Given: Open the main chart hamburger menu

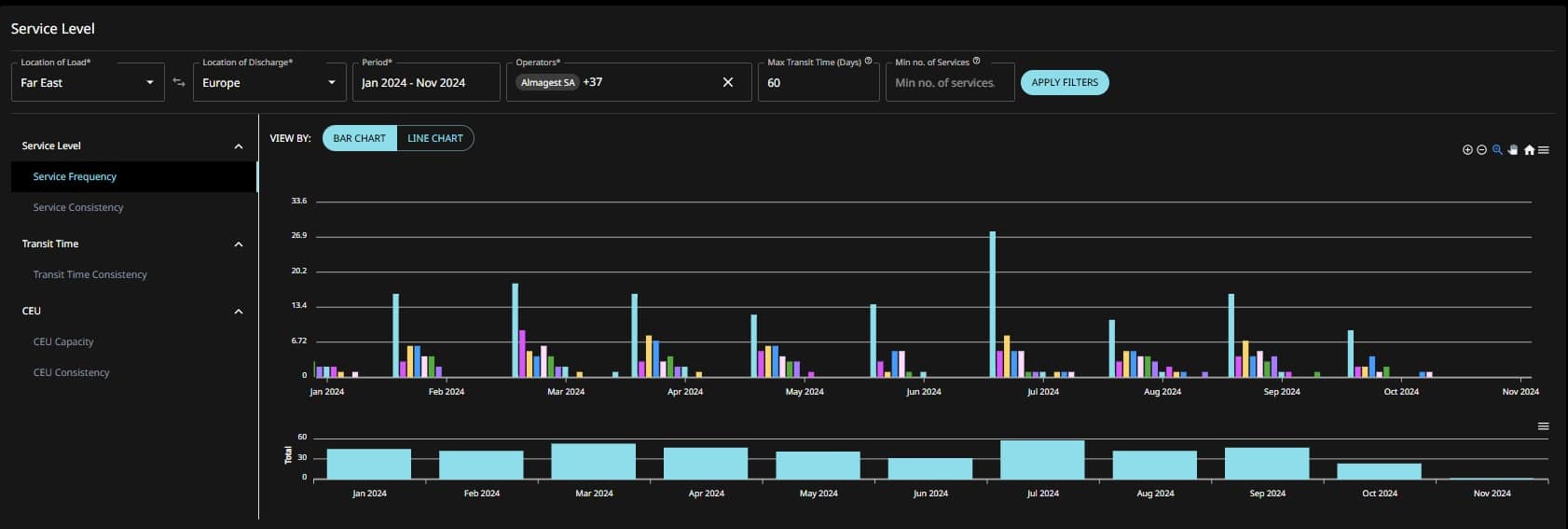Looking at the screenshot, I should coord(1544,150).
